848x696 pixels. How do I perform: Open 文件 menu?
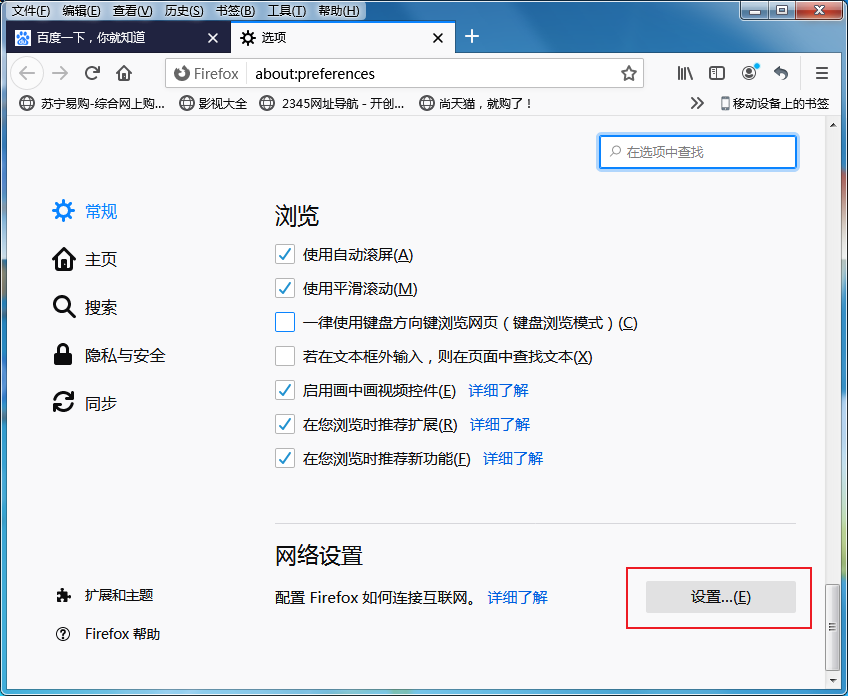(x=31, y=10)
